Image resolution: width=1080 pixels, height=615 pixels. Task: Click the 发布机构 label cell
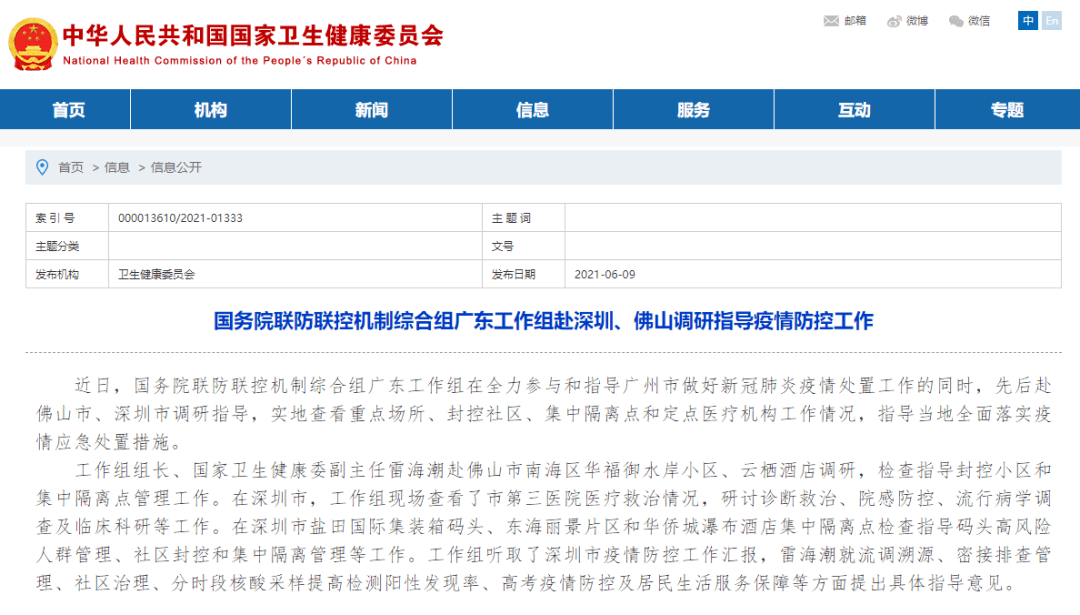pos(67,274)
